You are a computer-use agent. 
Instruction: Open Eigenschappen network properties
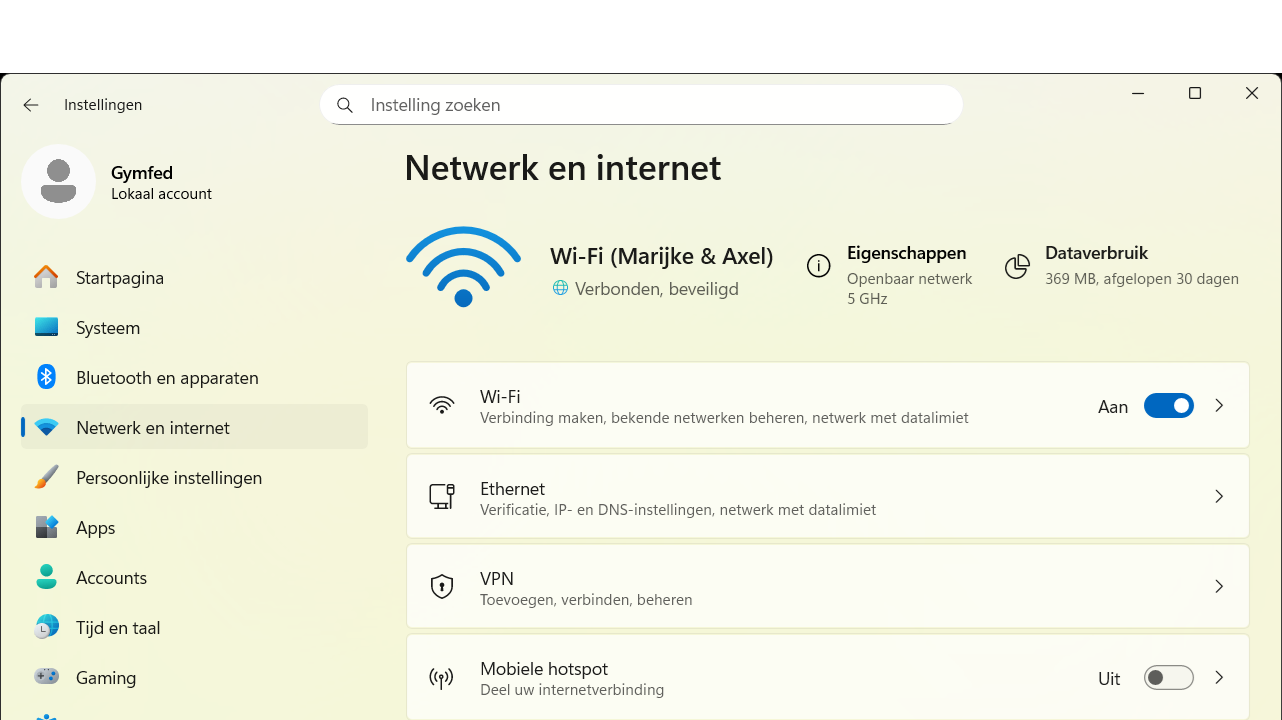[x=906, y=254]
